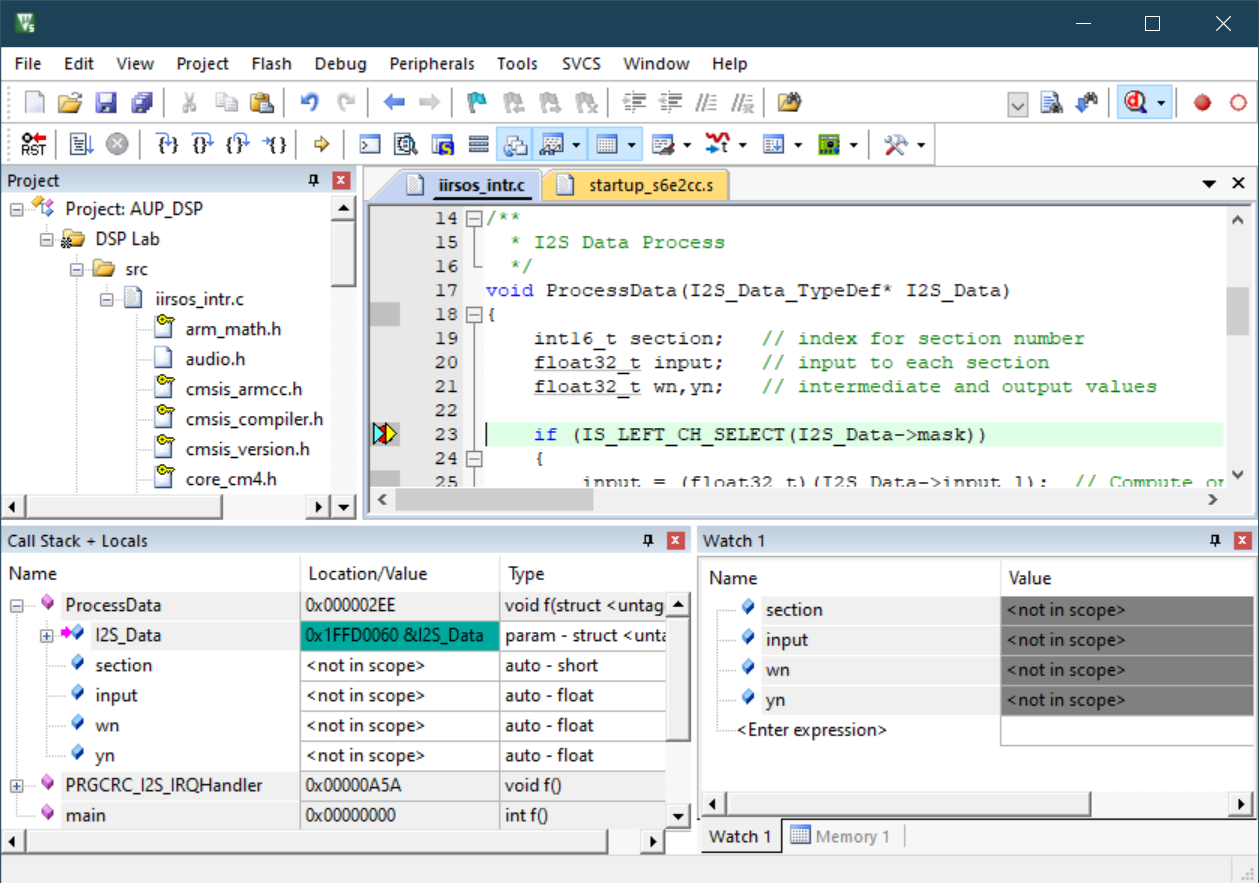The height and width of the screenshot is (883, 1259).
Task: Open the Watch windows dropdown arrow
Action: pyautogui.click(x=577, y=146)
